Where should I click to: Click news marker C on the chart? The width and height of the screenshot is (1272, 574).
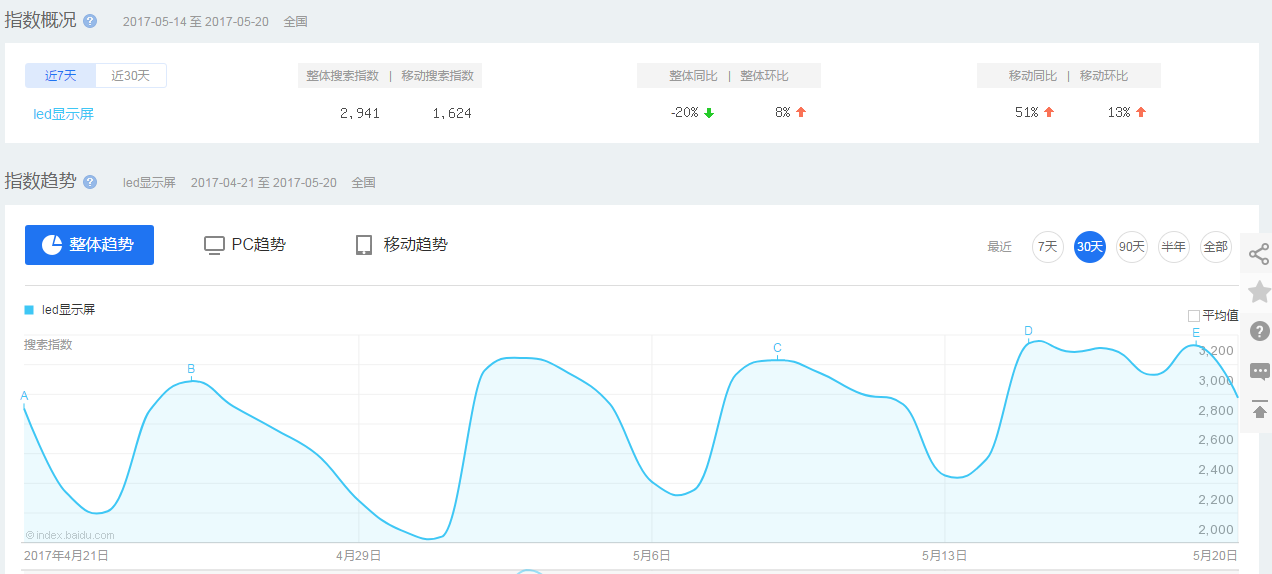point(777,348)
